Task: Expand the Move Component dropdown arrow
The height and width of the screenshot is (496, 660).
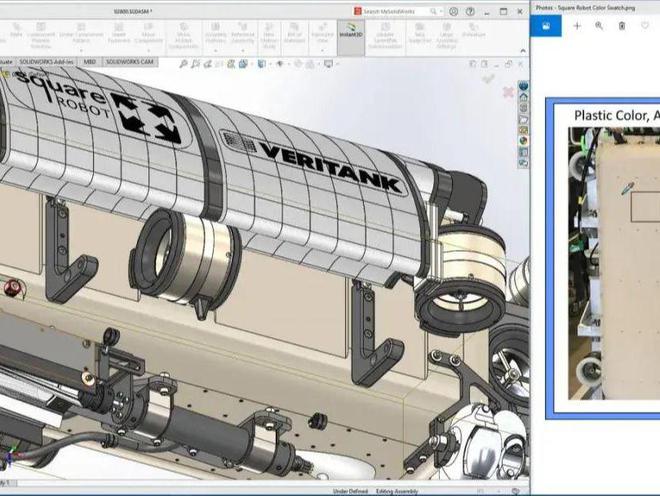Action: click(x=148, y=51)
